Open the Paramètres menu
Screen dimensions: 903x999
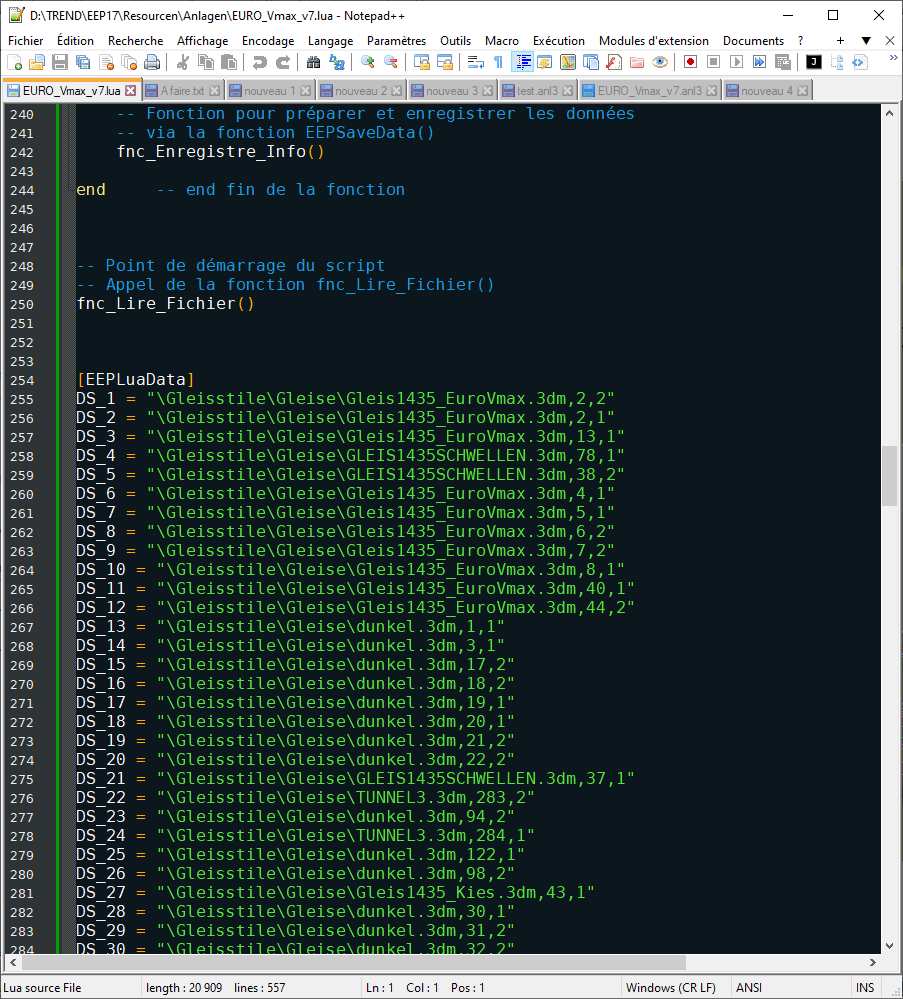[x=396, y=41]
